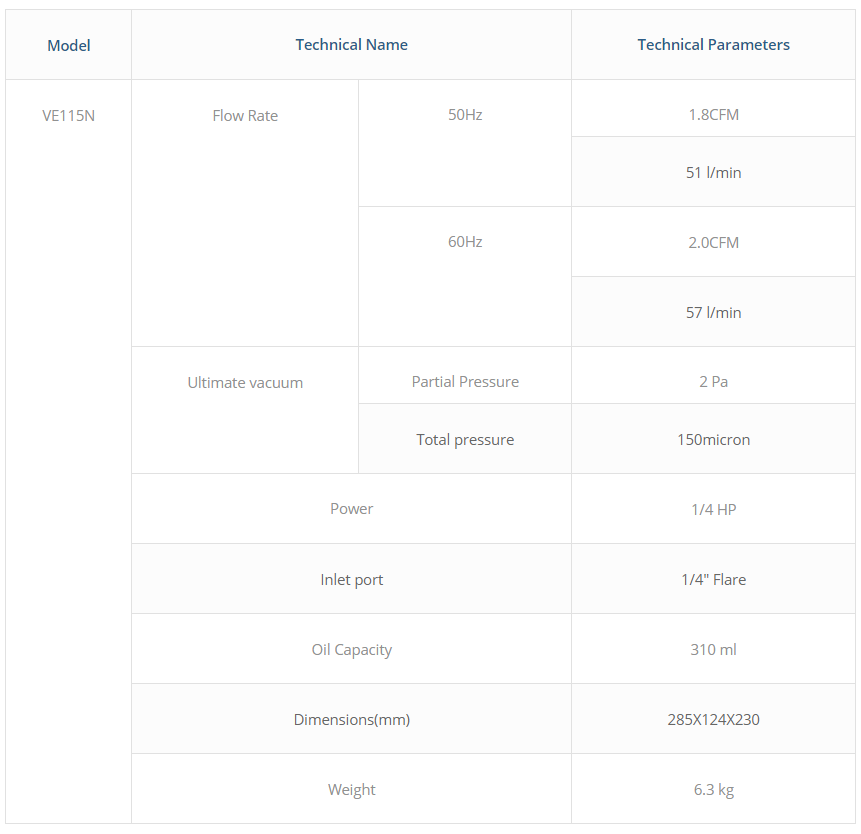Select the Ultimate vacuum cell
This screenshot has height=834, width=861.
pos(245,383)
